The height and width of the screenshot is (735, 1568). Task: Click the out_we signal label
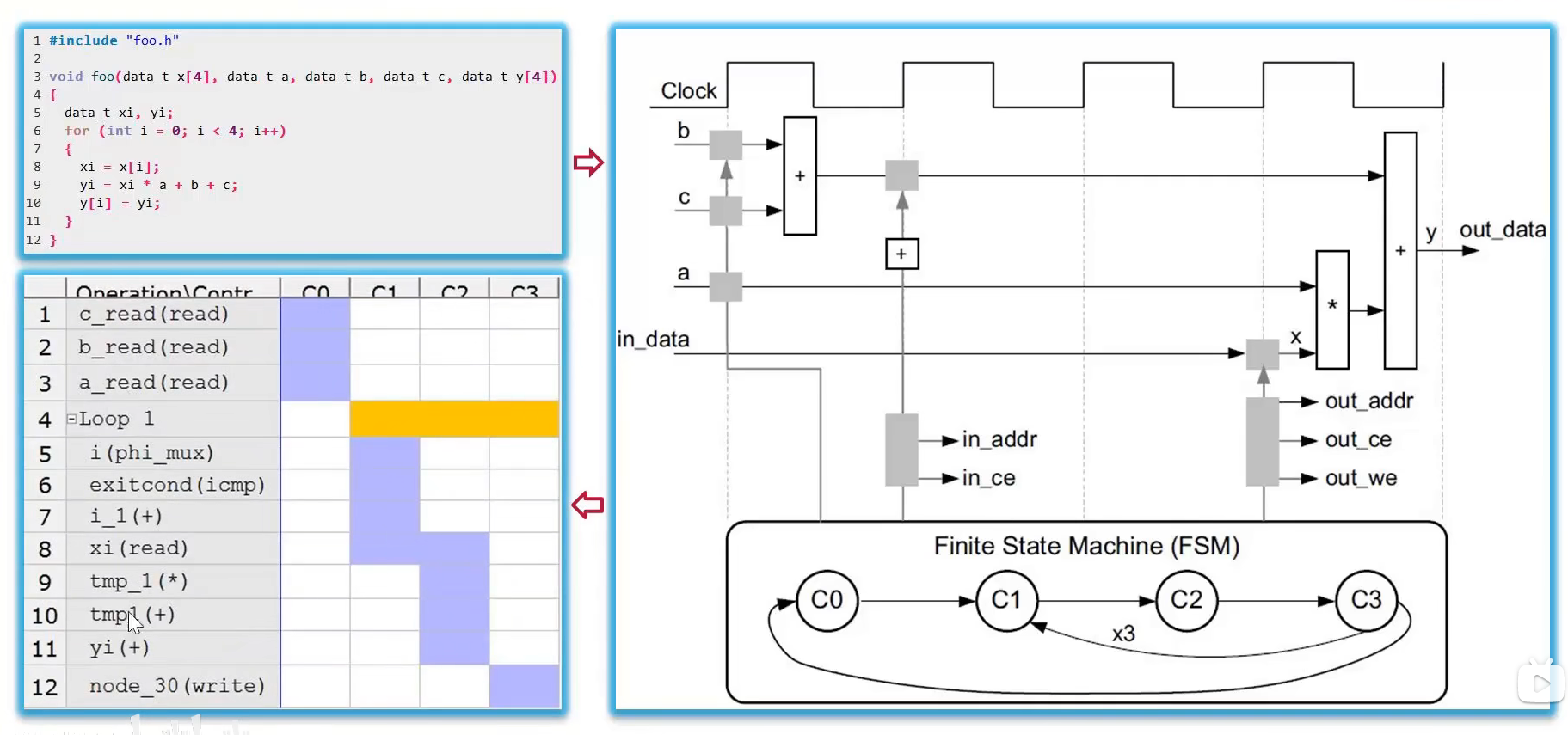(1361, 478)
